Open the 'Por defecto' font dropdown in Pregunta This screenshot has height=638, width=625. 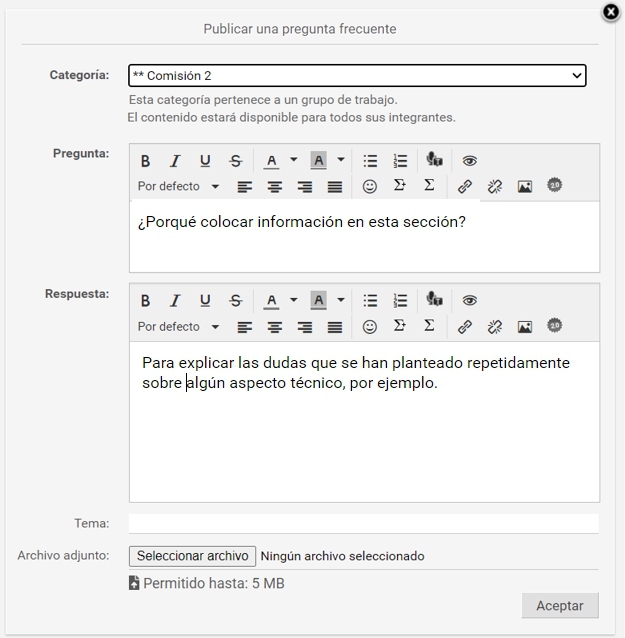178,187
